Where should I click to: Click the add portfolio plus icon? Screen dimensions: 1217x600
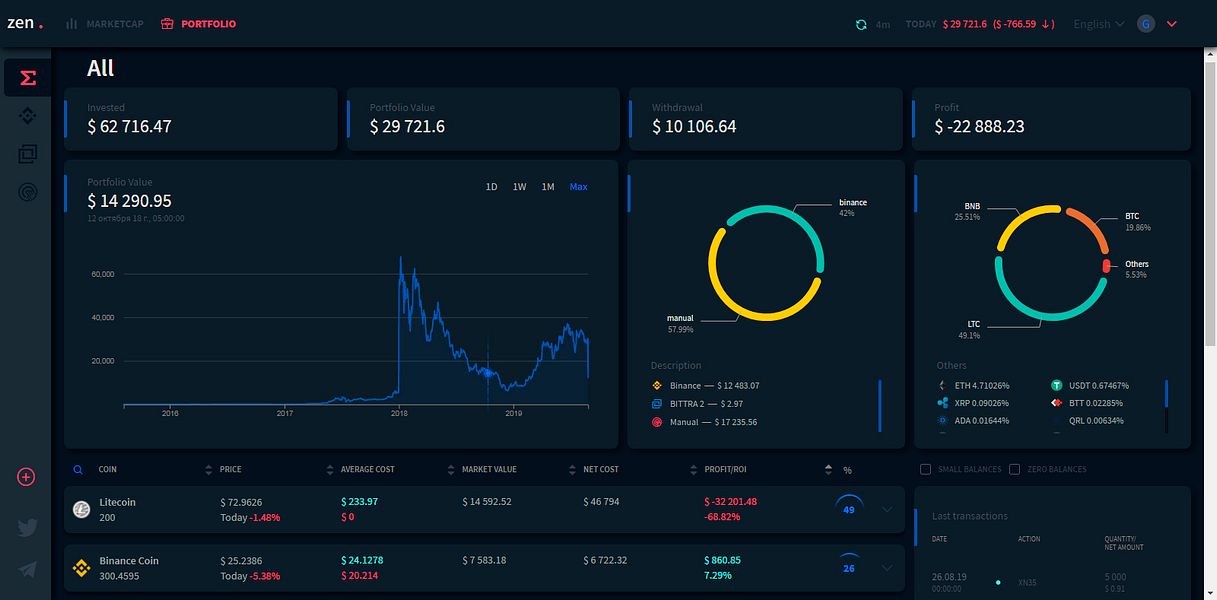[27, 477]
